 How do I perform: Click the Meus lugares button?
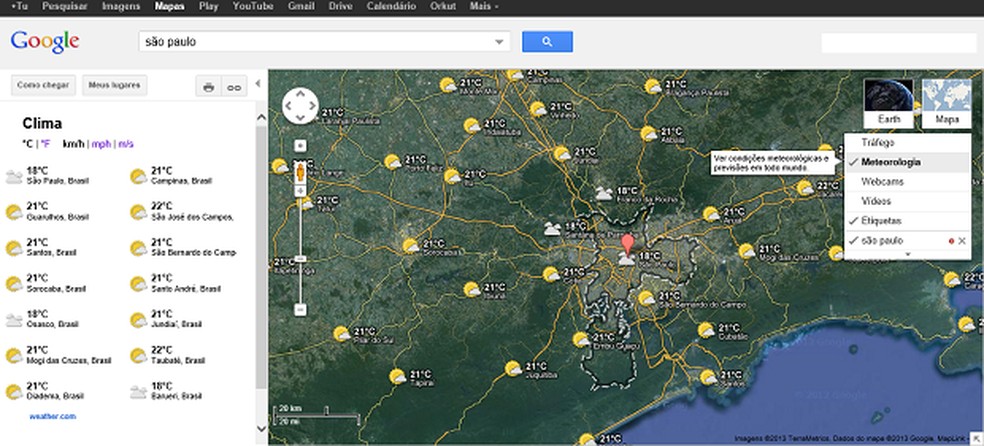click(114, 85)
